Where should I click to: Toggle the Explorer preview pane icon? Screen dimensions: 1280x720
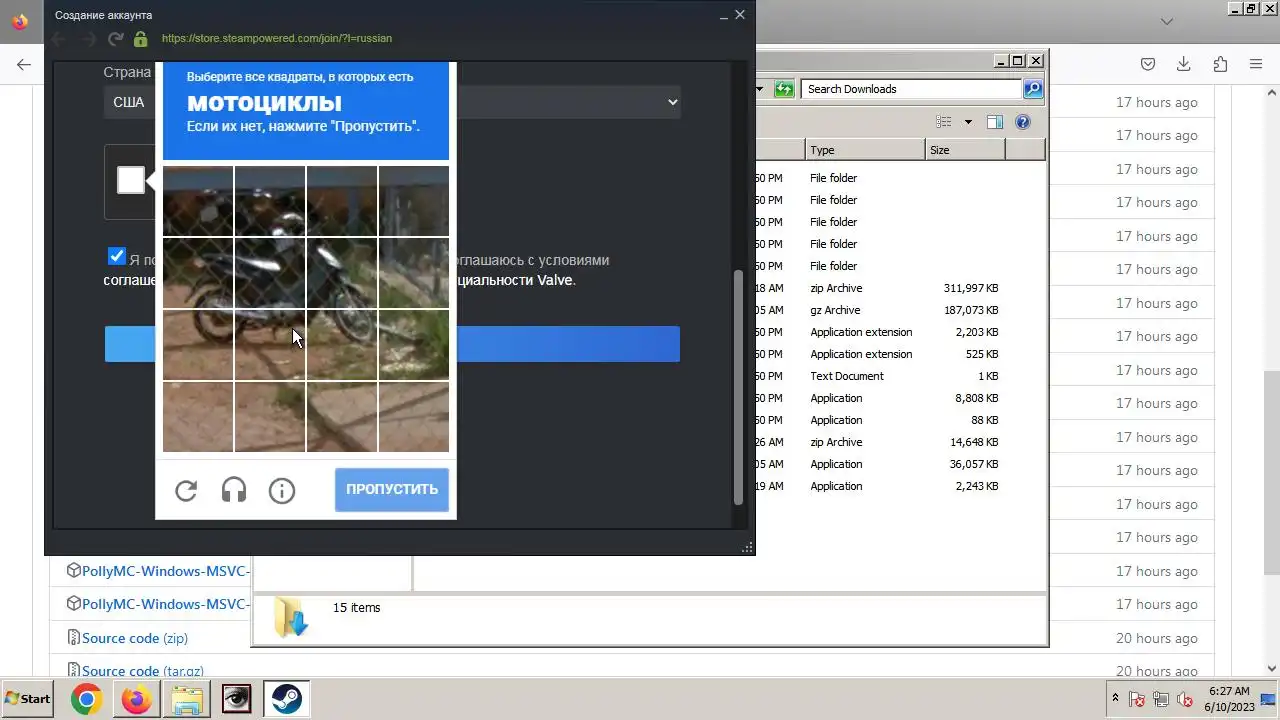[x=995, y=122]
